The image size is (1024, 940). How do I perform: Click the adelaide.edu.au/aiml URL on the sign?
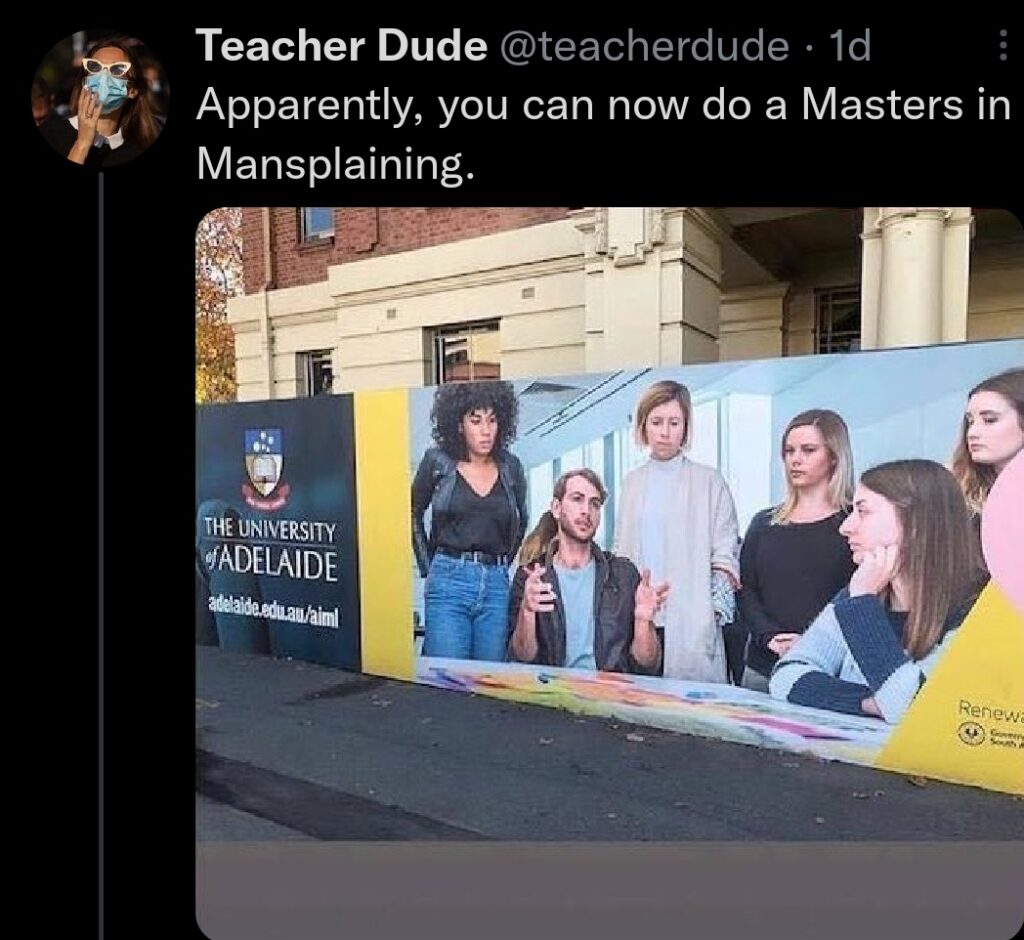coord(274,613)
